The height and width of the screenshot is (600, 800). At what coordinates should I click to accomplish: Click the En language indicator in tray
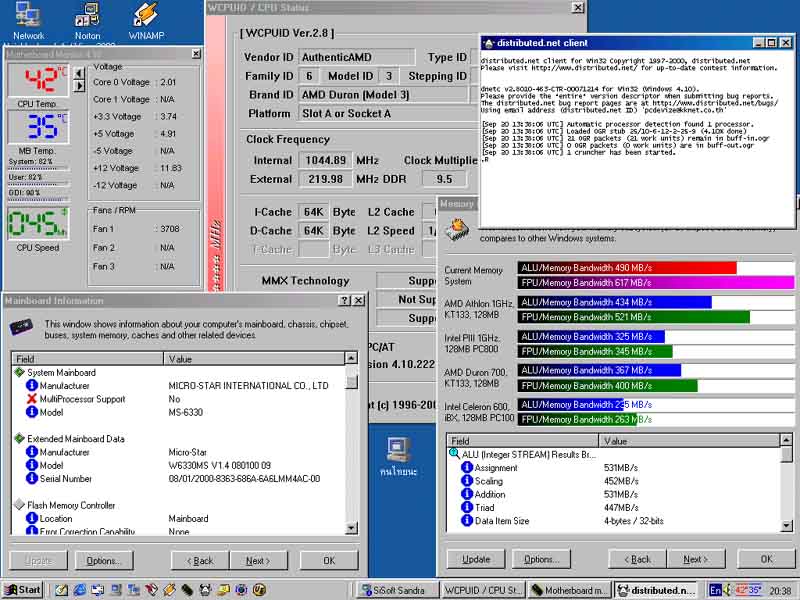click(715, 590)
